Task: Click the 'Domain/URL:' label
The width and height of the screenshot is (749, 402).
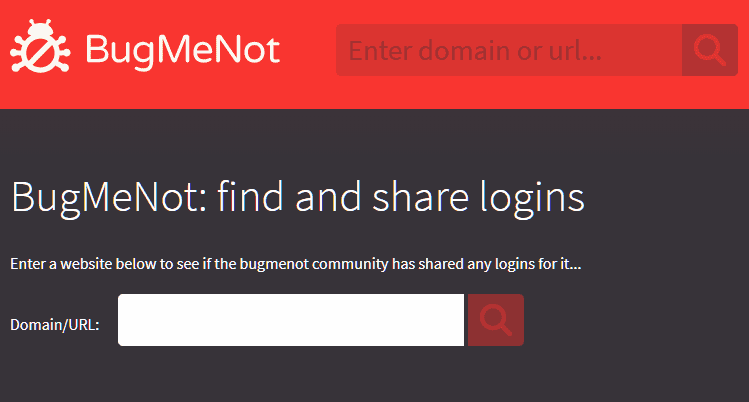Action: [55, 325]
